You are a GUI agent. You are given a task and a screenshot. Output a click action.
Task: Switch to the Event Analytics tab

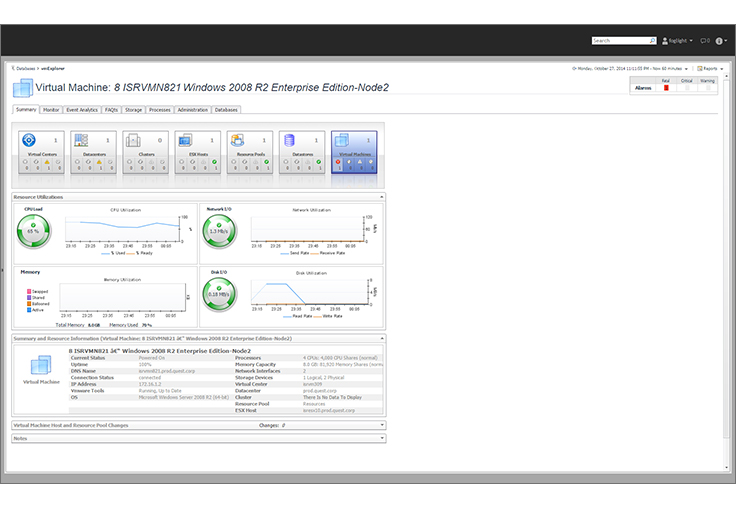coord(82,110)
